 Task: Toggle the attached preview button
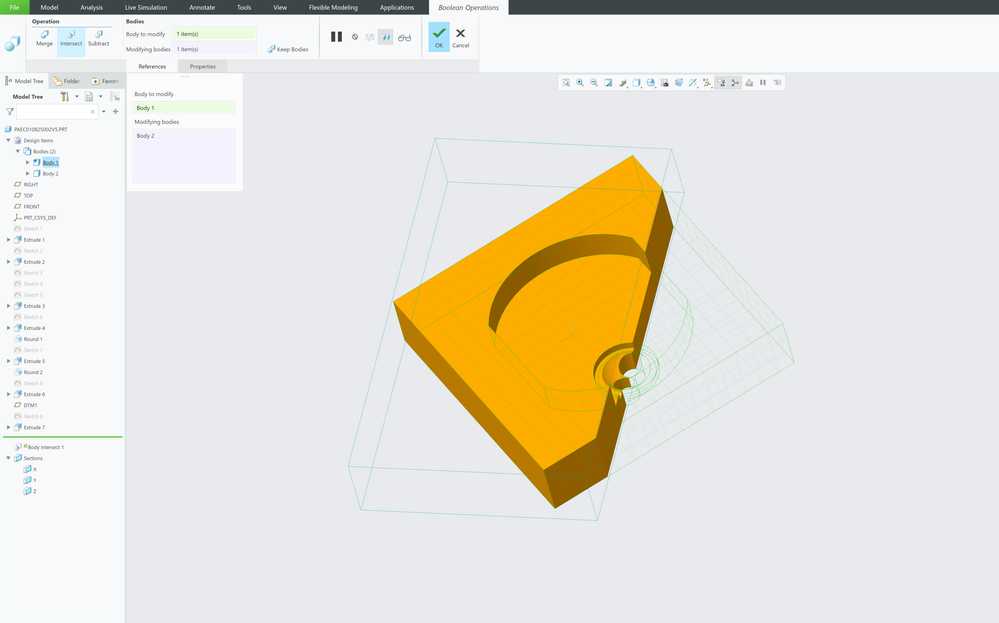[x=385, y=38]
